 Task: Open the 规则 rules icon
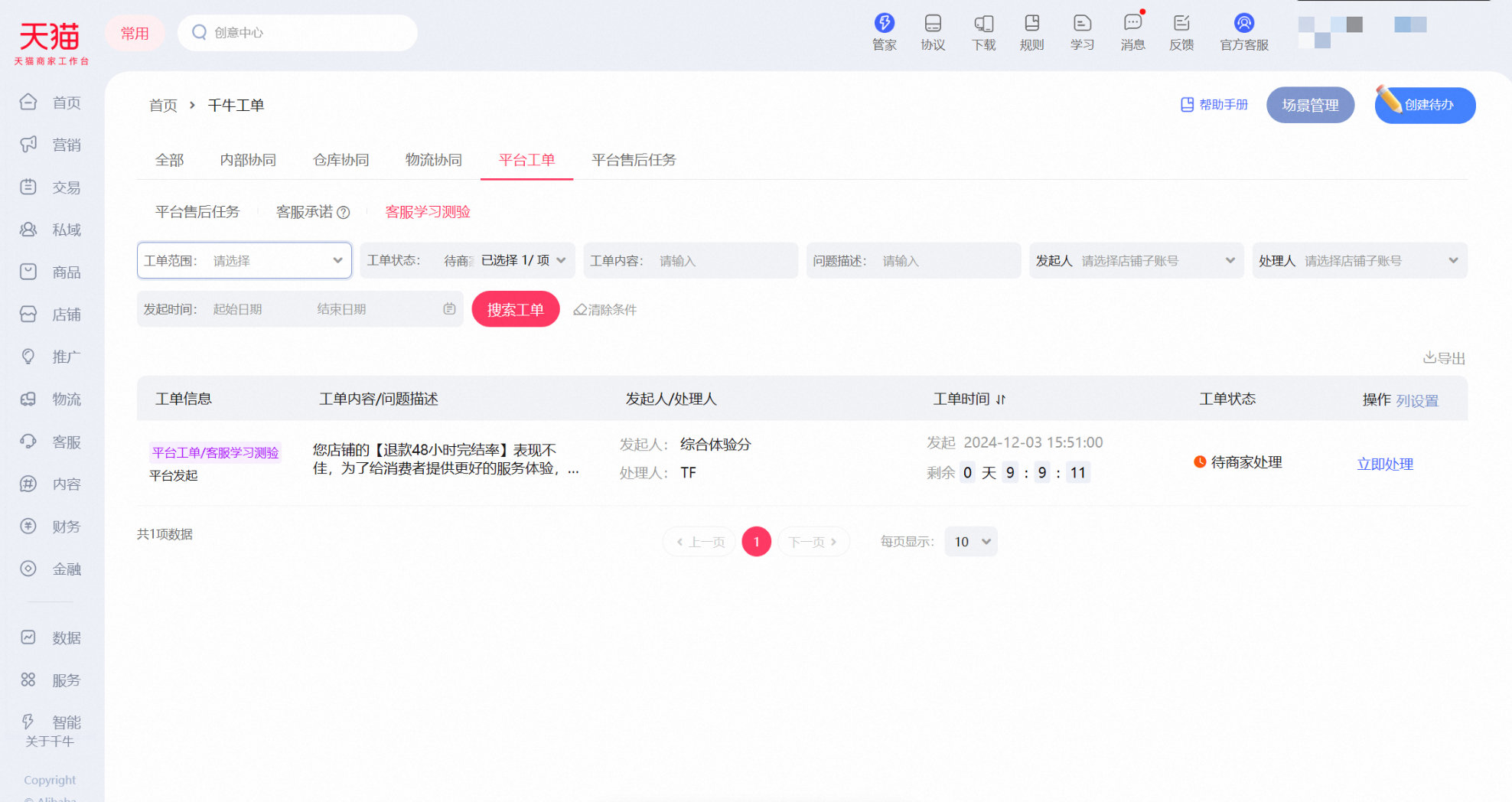(x=1031, y=24)
